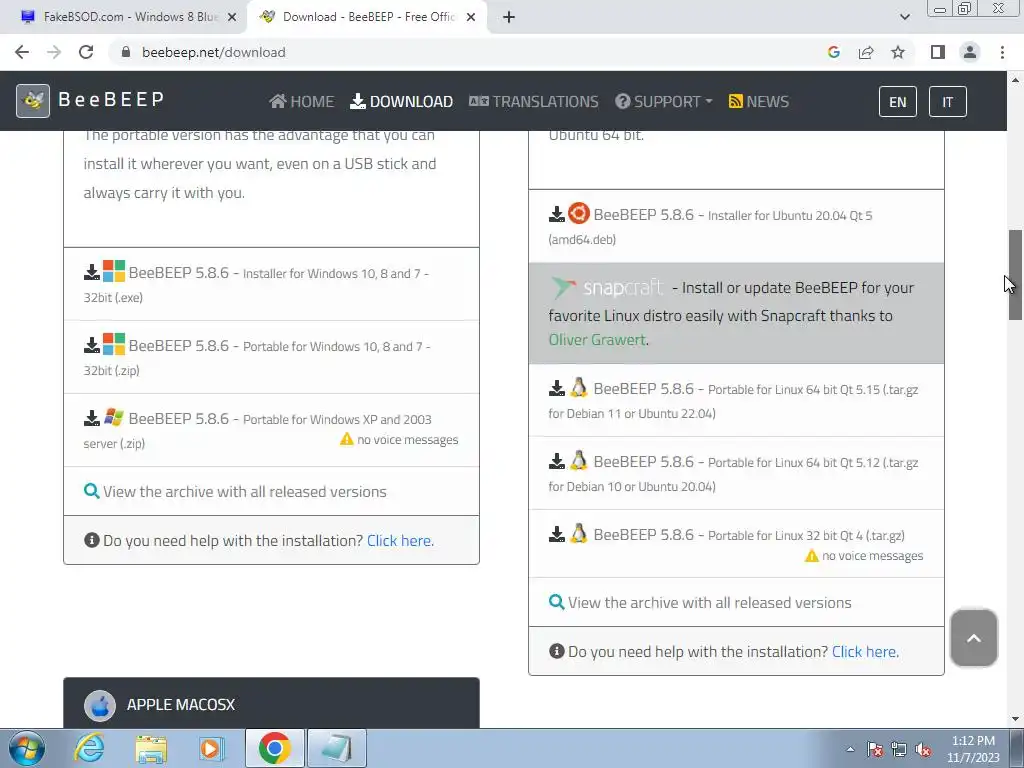This screenshot has width=1024, height=768.
Task: Click the volume tray icon
Action: [923, 750]
